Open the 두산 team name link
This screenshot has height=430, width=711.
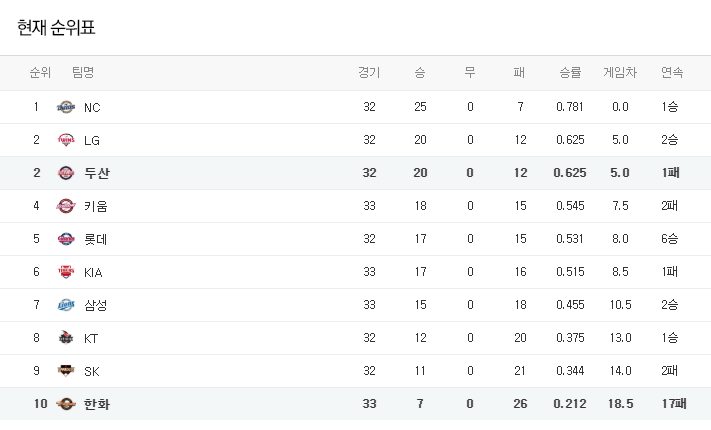[97, 173]
